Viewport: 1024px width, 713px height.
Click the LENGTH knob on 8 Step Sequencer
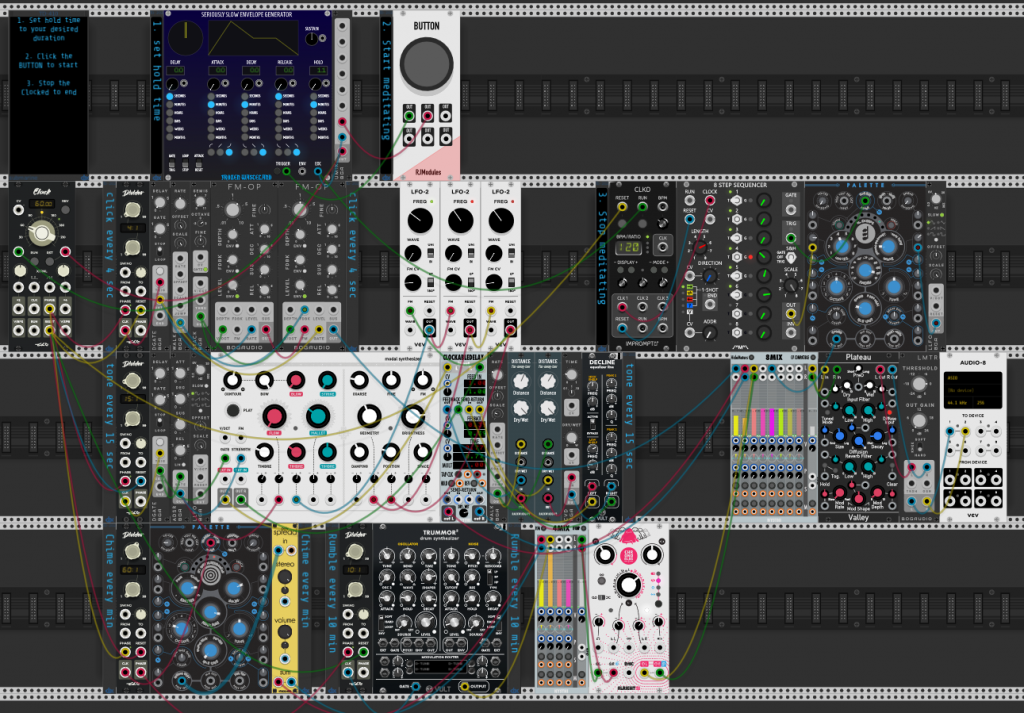click(x=700, y=247)
